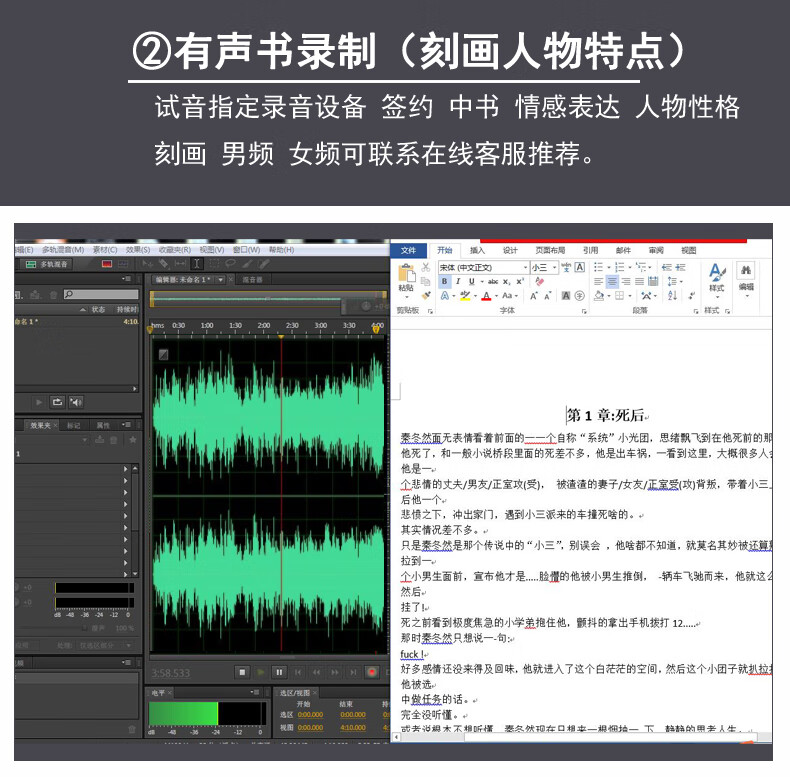Open the editor file dropdown next to 未命名 1
790x777 pixels.
coord(220,279)
